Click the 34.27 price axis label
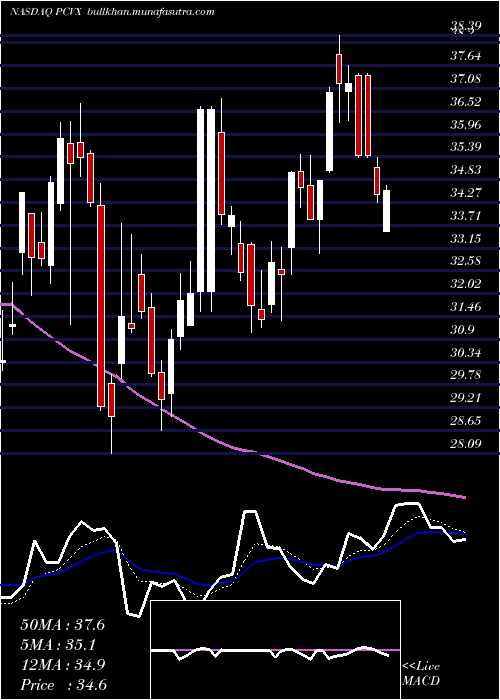Screen dimensions: 500x700 [x=466, y=193]
